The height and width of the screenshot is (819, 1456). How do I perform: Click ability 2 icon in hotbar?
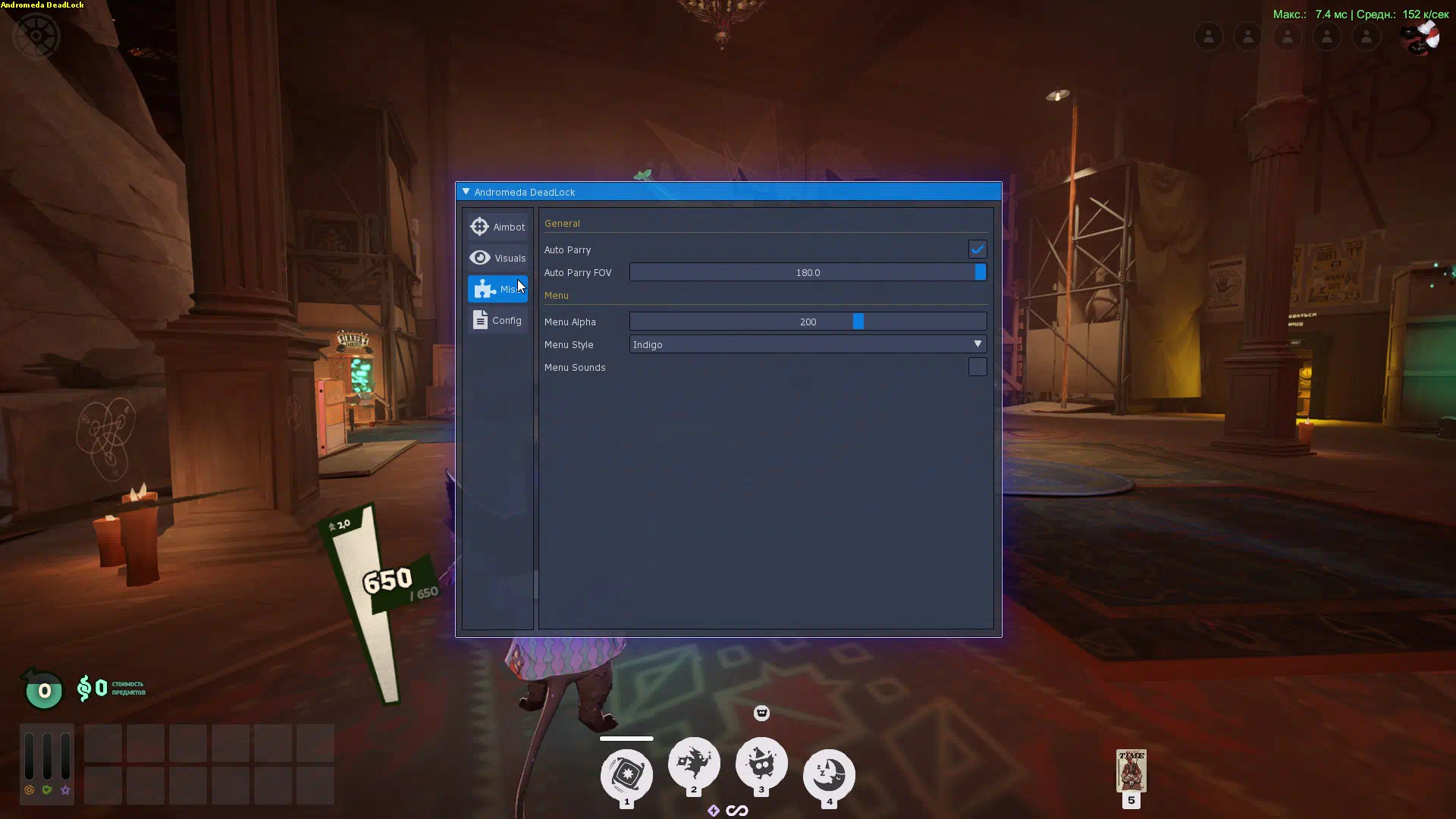[693, 762]
